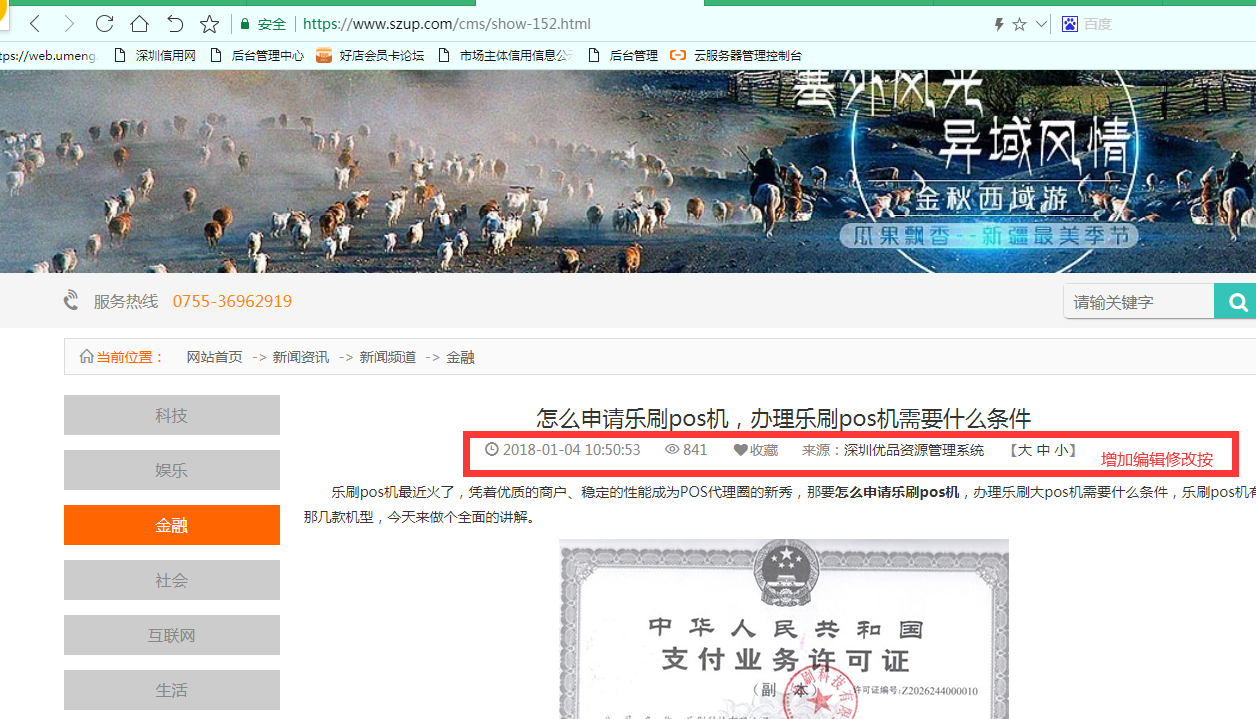The height and width of the screenshot is (719, 1256).
Task: Select large font size 大
Action: point(1024,450)
